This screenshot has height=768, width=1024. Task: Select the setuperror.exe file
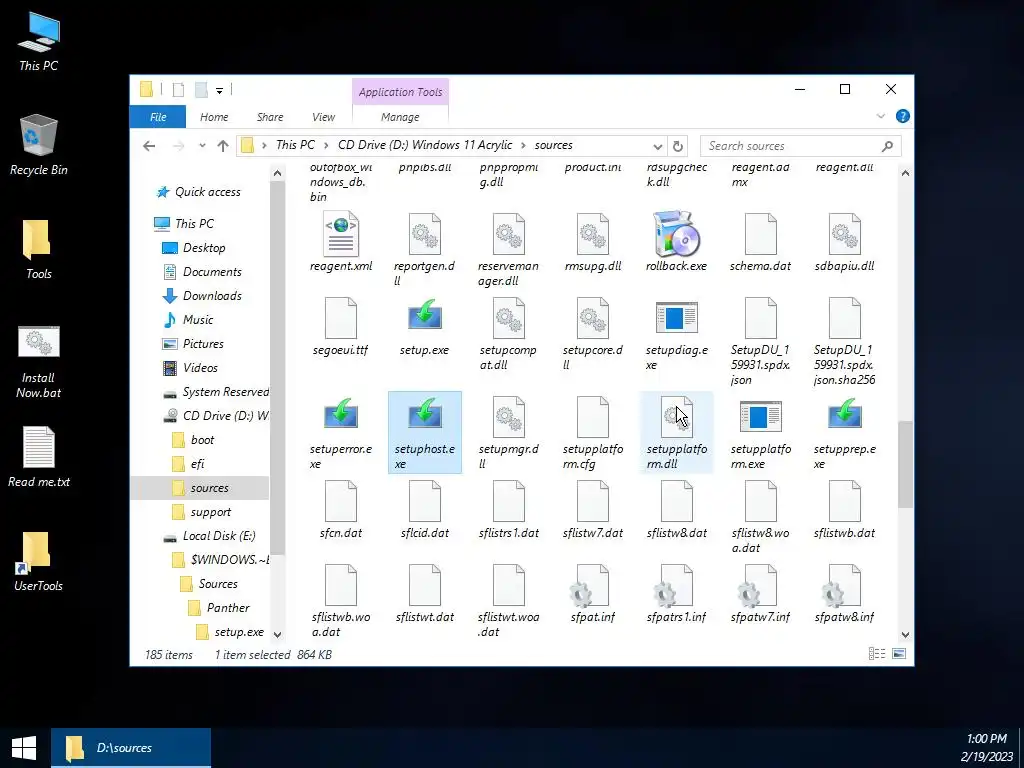pos(341,432)
